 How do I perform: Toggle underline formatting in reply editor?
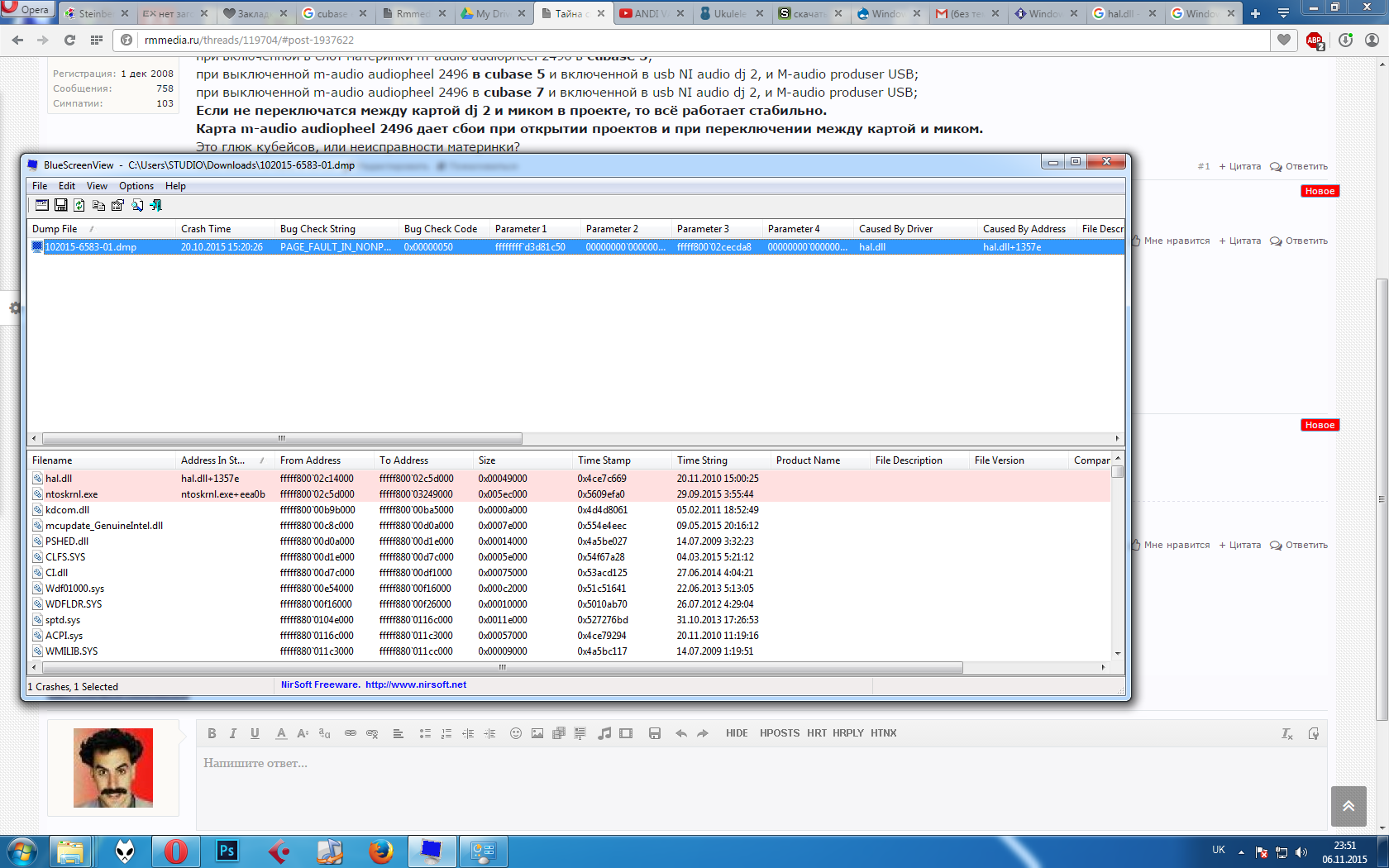[255, 733]
